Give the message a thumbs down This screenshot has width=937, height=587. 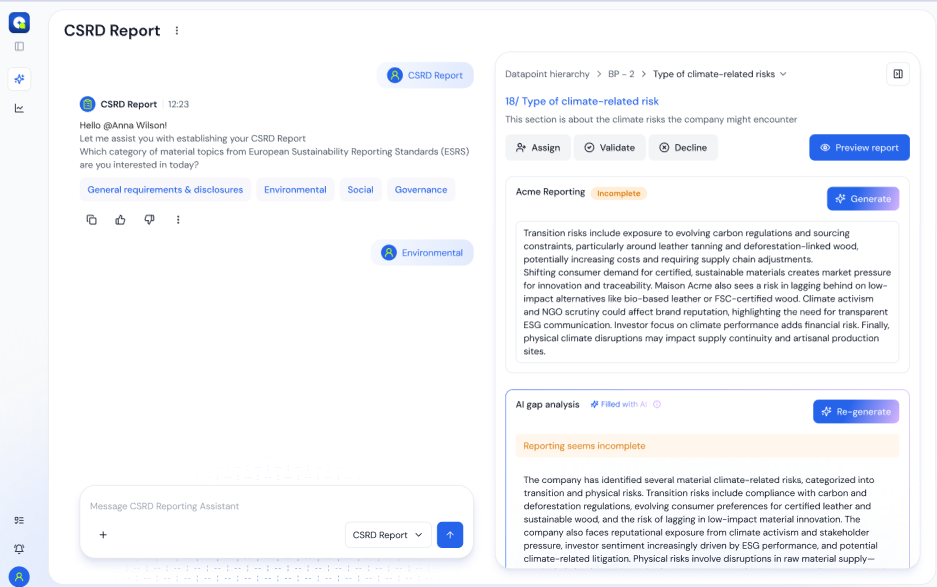(x=149, y=220)
